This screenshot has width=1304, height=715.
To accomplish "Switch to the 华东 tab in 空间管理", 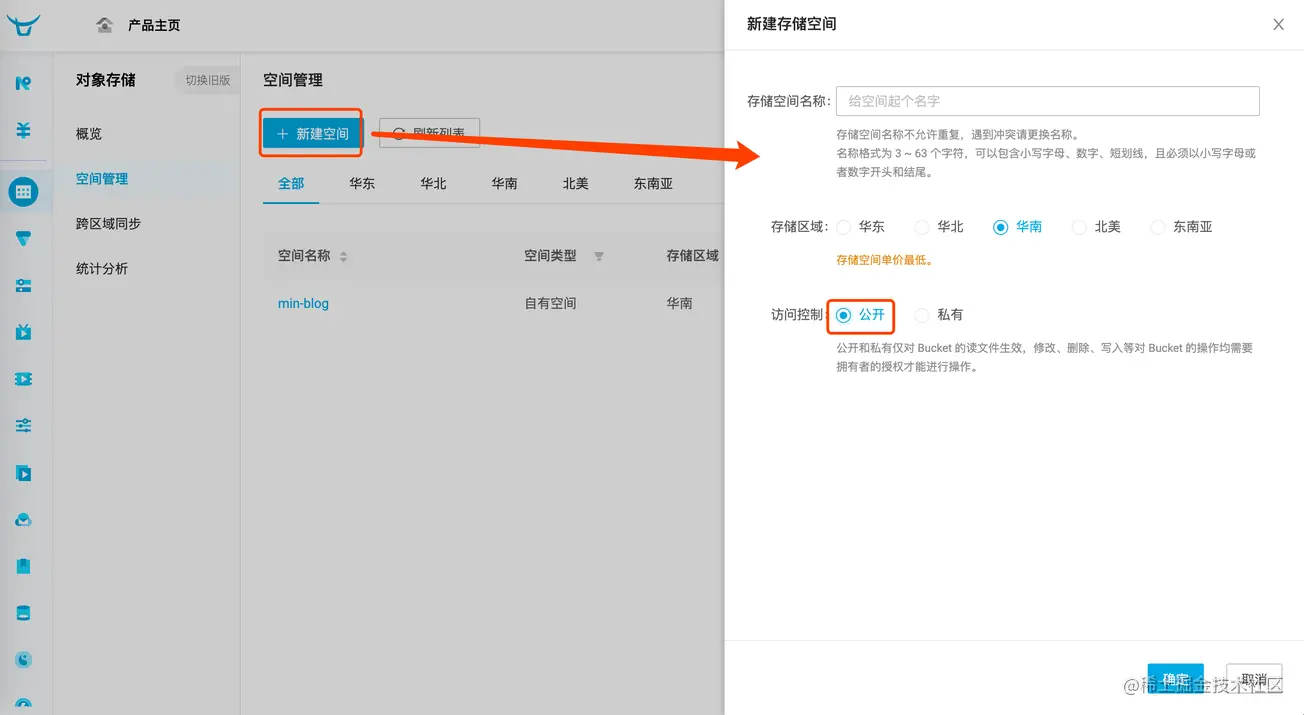I will pos(362,184).
